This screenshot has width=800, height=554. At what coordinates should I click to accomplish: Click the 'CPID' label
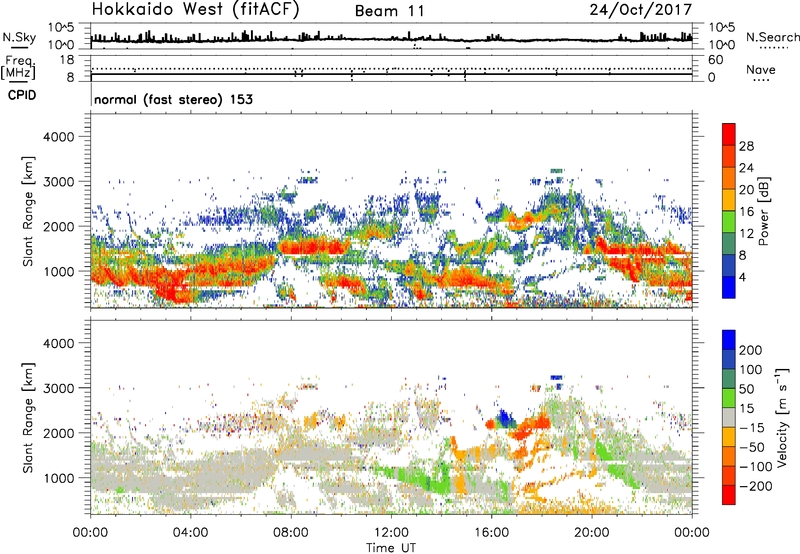click(22, 95)
